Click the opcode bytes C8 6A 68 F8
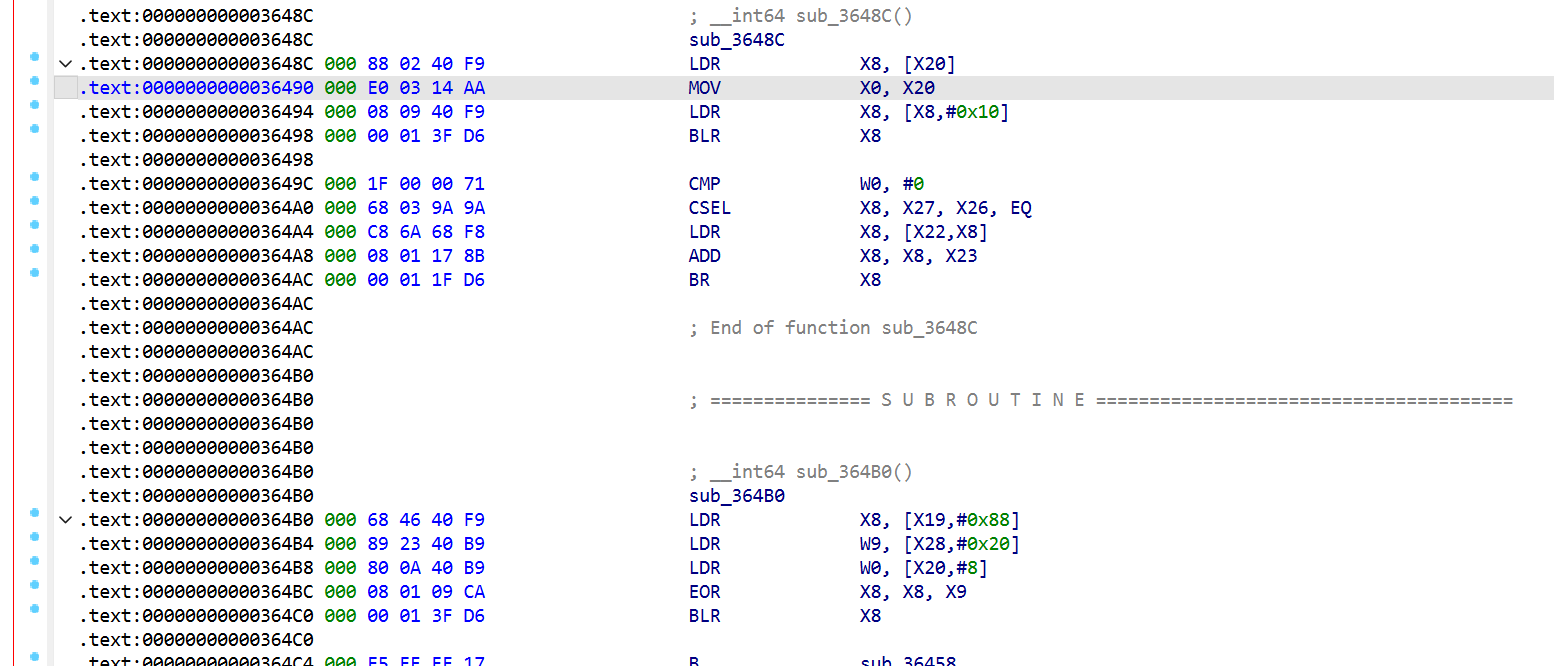Screen dimensions: 1554x666 point(426,232)
